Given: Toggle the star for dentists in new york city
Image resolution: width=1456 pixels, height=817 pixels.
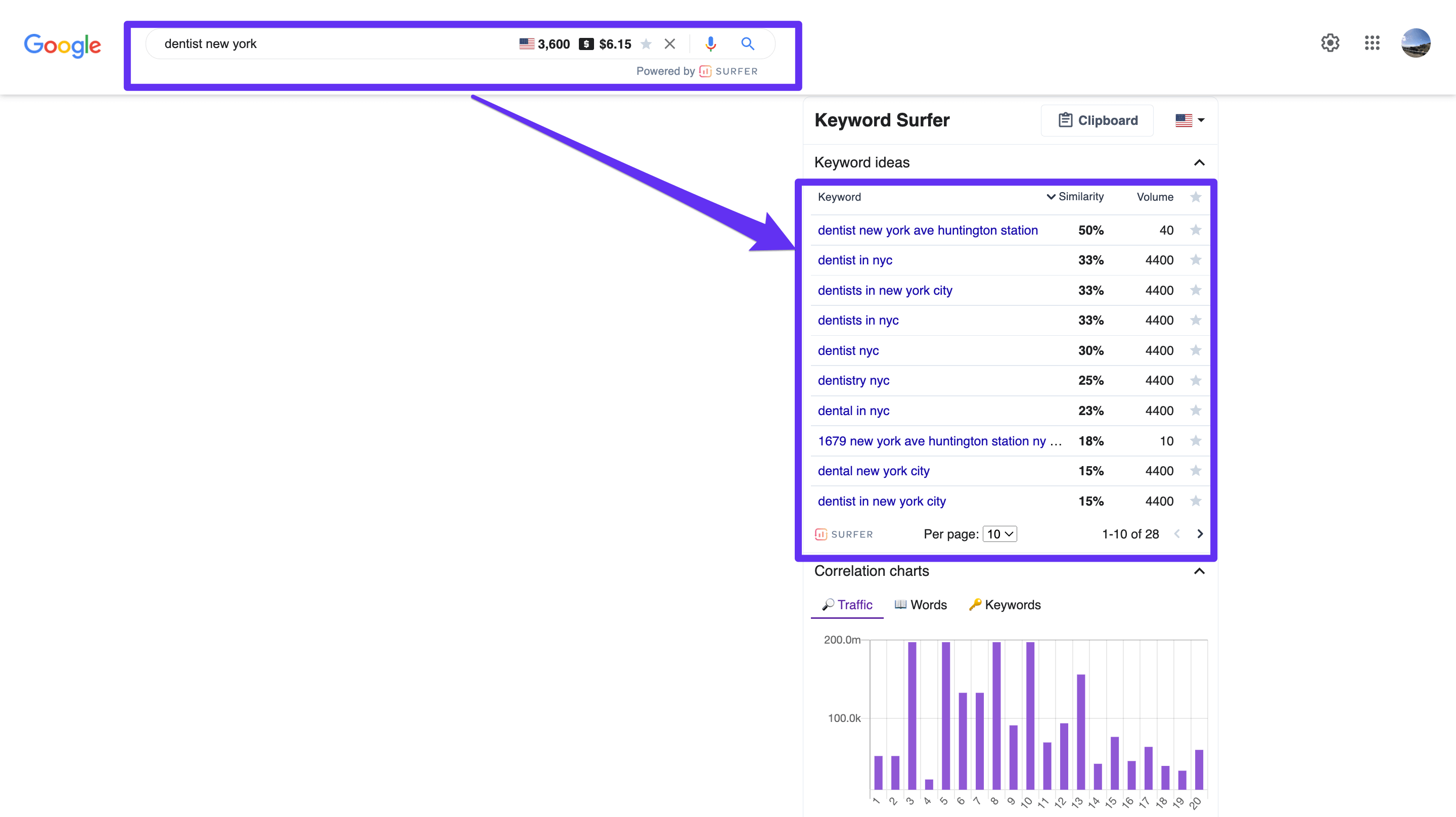Looking at the screenshot, I should coord(1197,290).
